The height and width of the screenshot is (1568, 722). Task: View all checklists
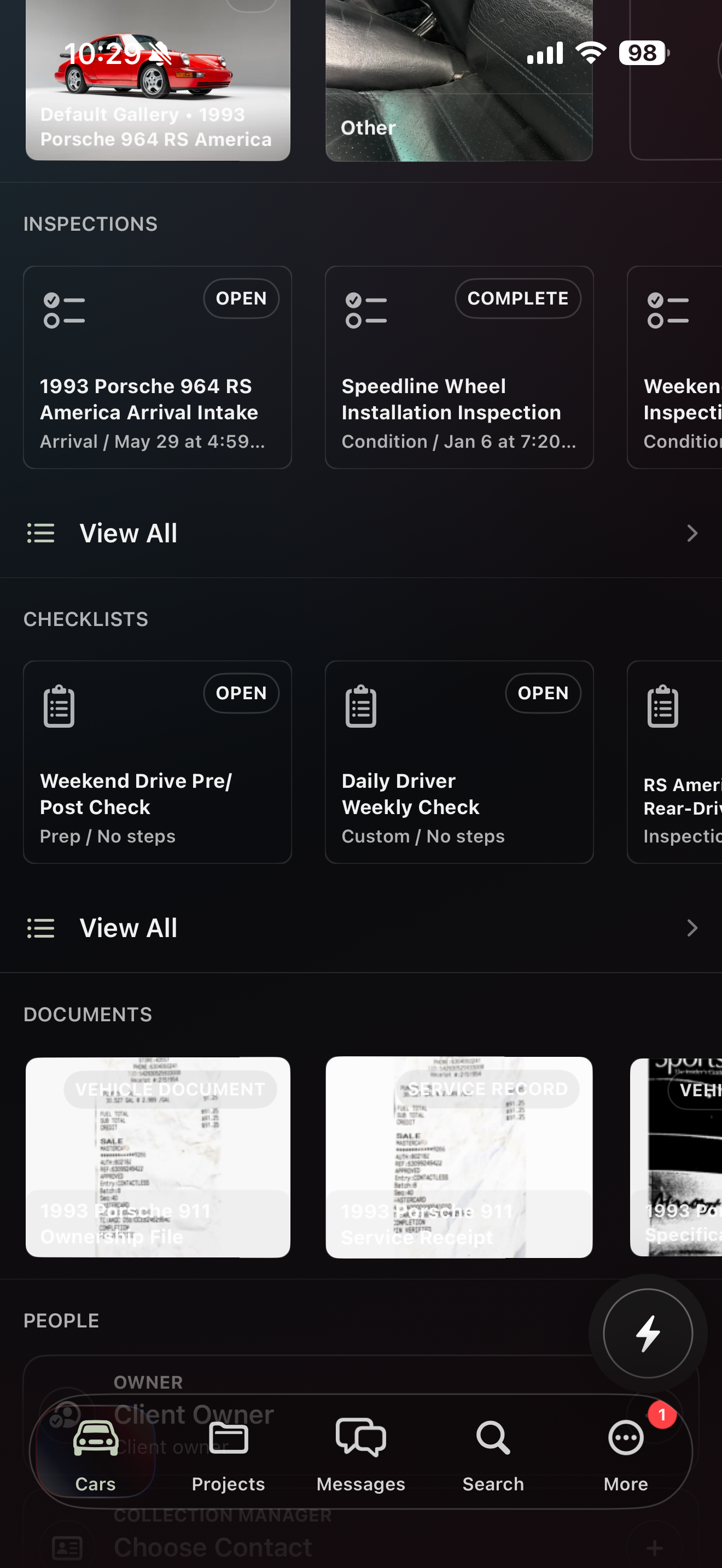[x=361, y=928]
